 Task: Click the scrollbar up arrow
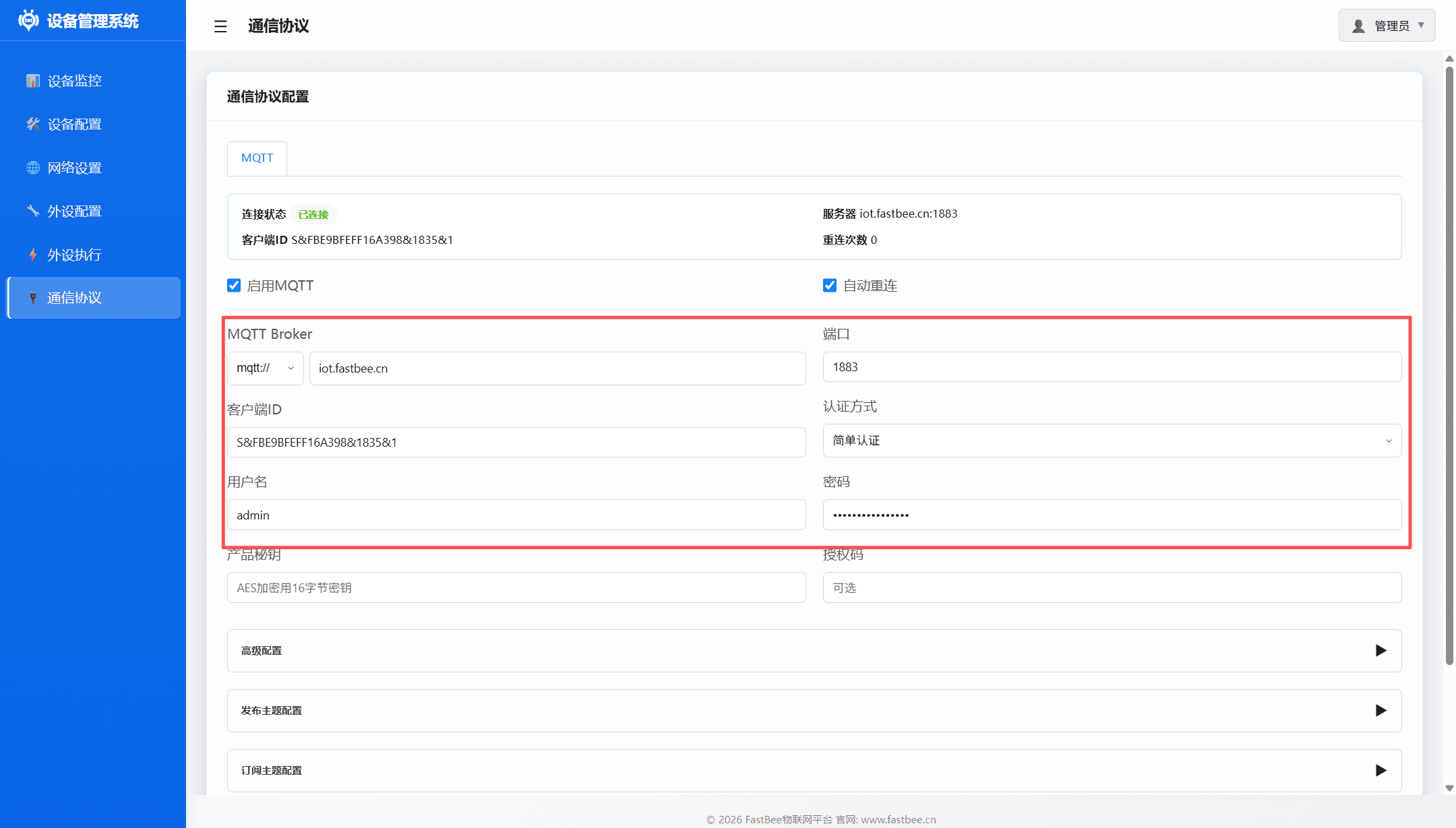1449,59
